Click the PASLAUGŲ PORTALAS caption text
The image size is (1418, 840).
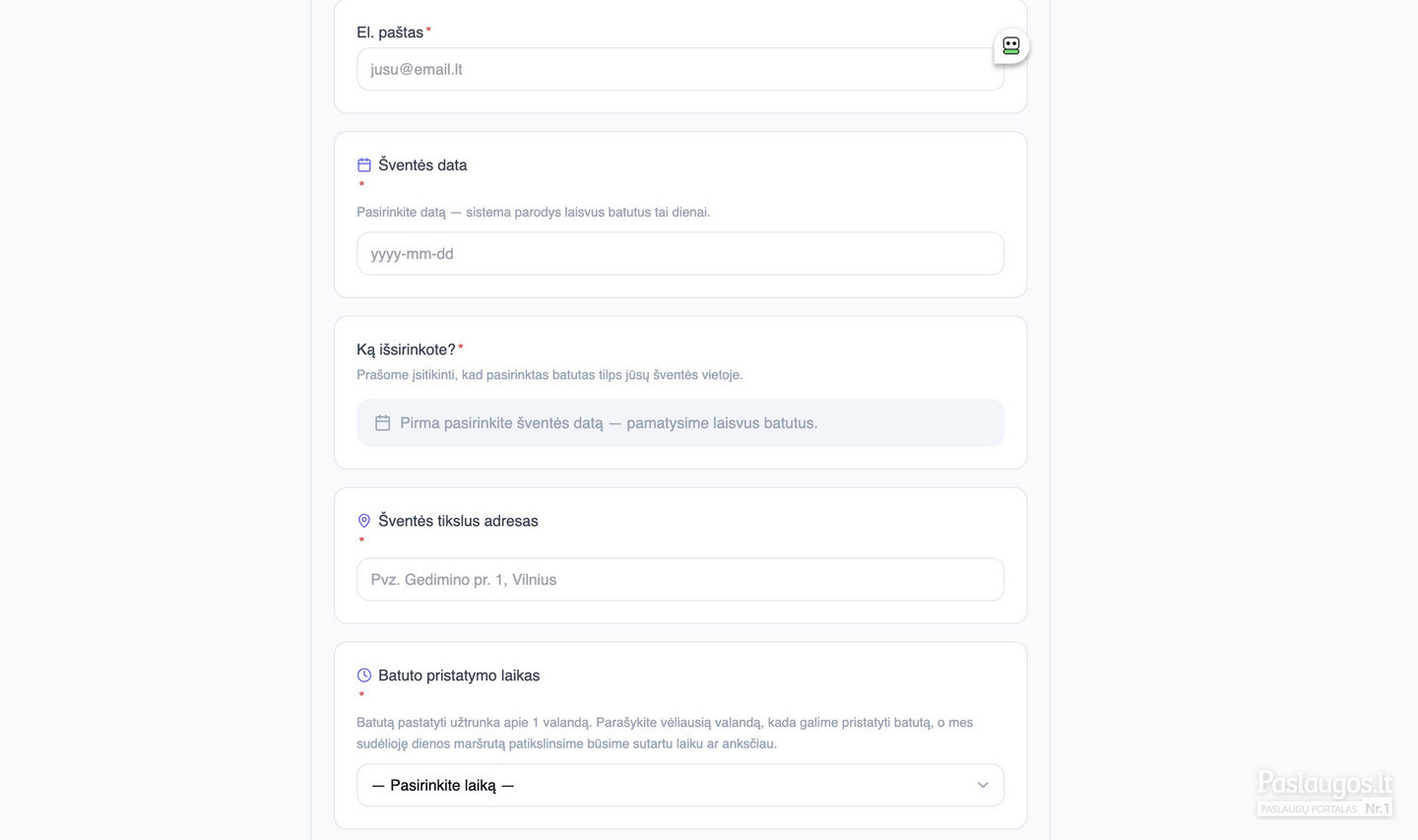coord(1309,809)
